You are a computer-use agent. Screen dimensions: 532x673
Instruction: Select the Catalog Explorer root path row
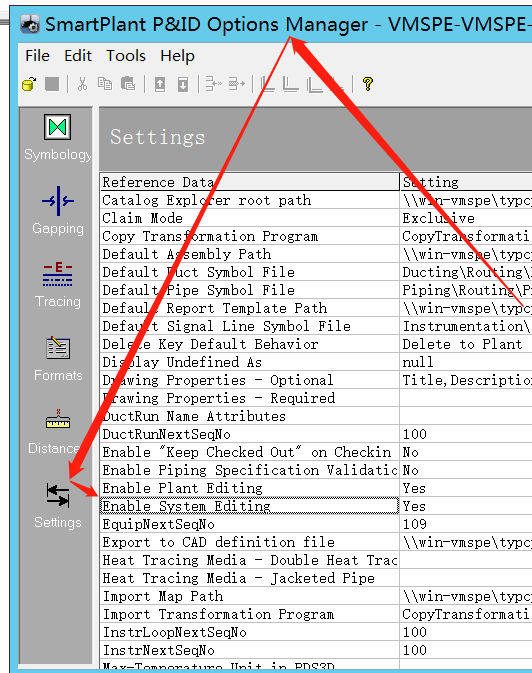coord(249,200)
